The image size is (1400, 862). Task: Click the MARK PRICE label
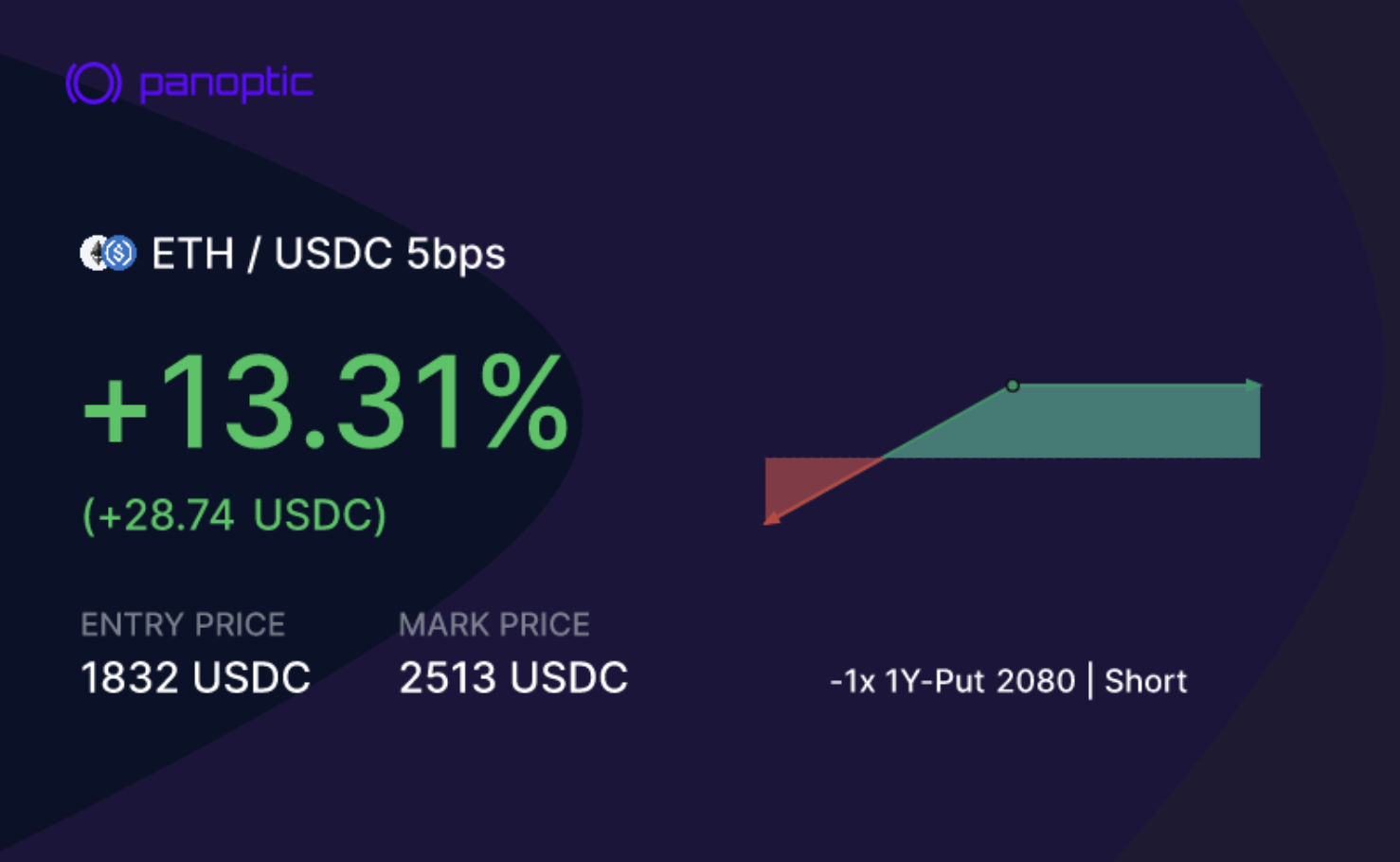(494, 624)
